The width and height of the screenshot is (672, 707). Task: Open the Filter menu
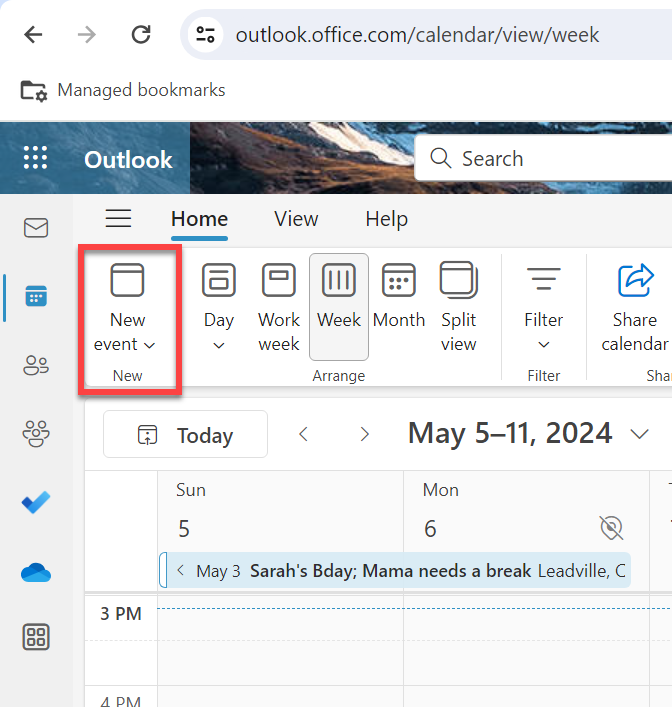click(543, 307)
